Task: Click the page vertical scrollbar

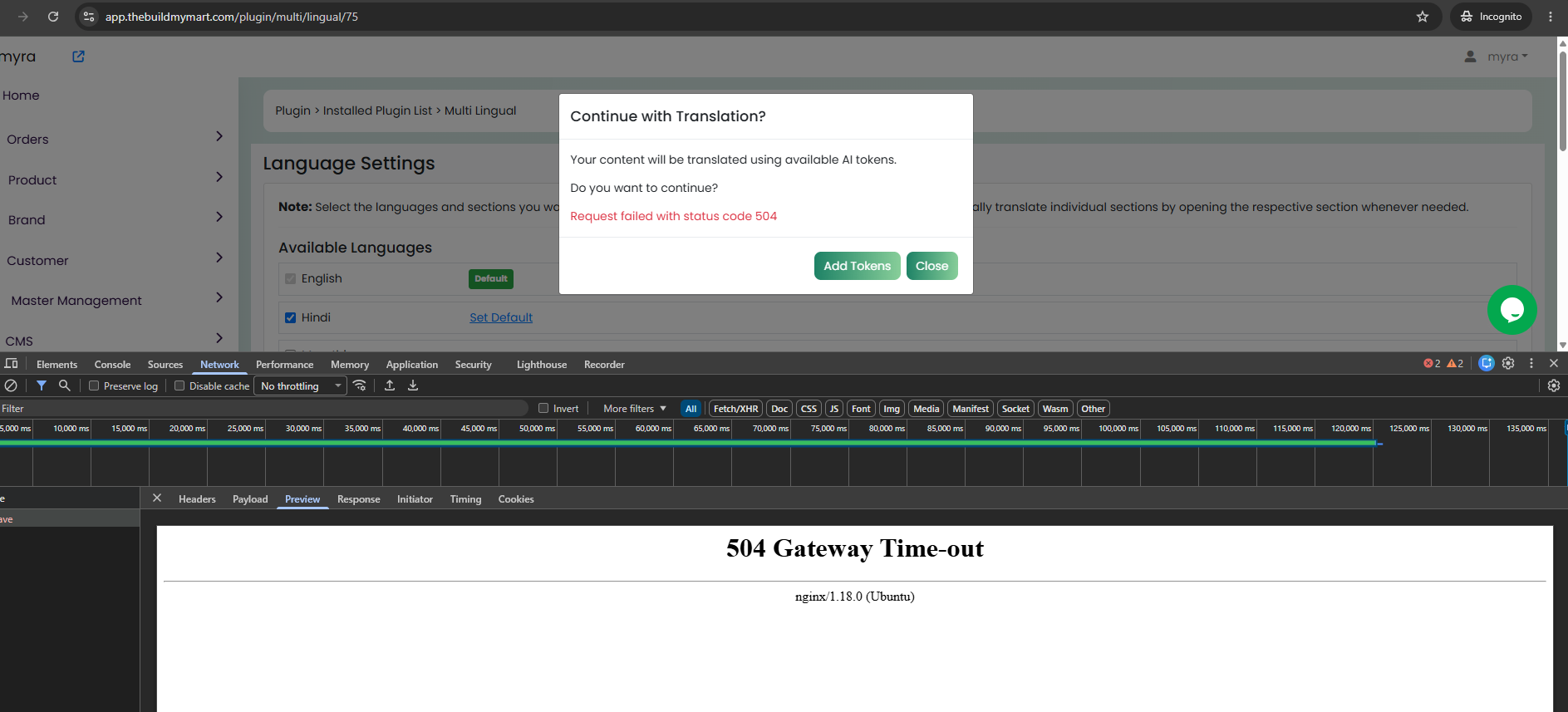Action: tap(1562, 101)
